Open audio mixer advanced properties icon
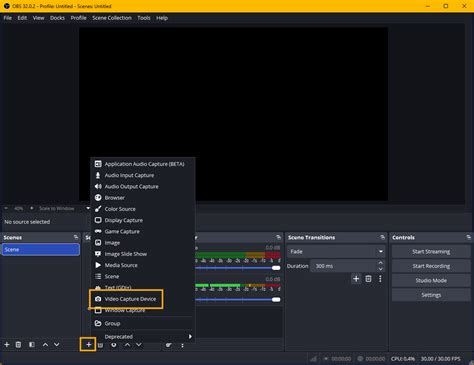 169,345
